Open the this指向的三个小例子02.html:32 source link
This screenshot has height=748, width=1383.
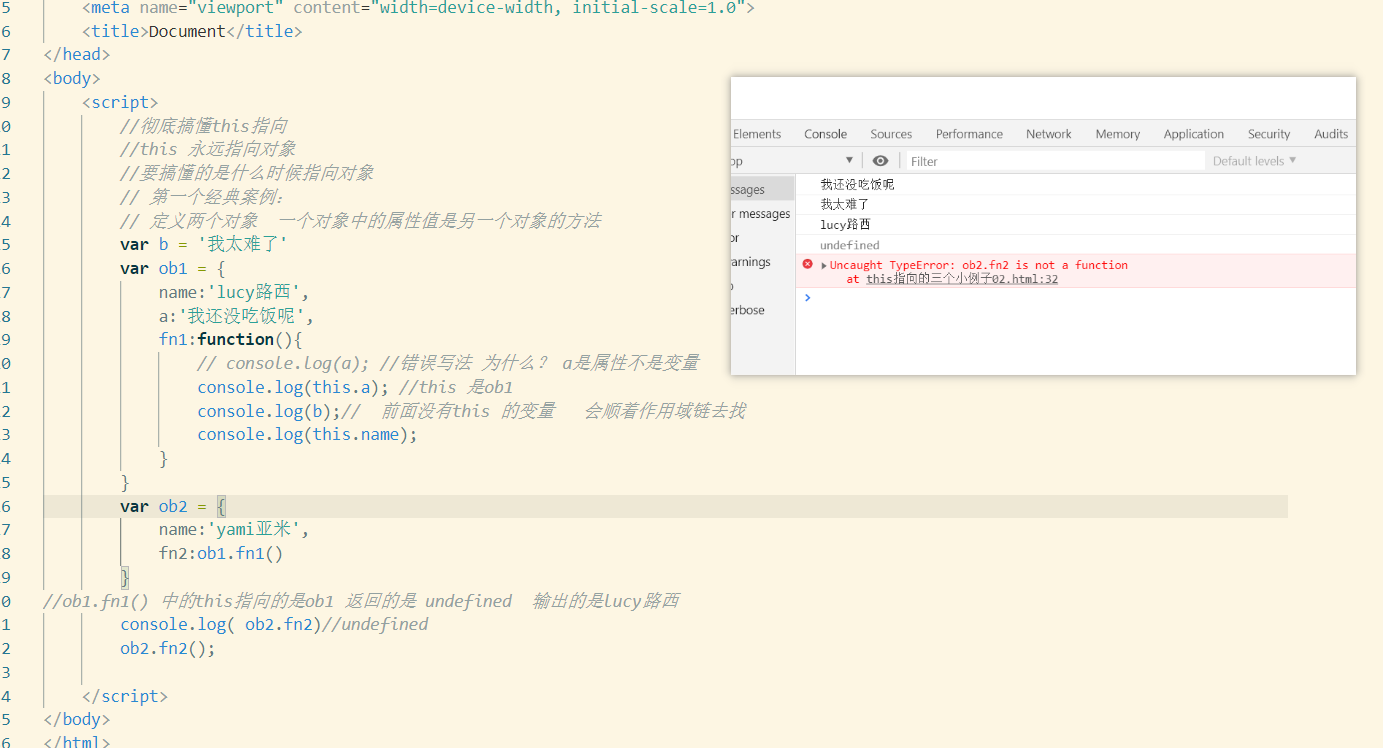[x=962, y=280]
